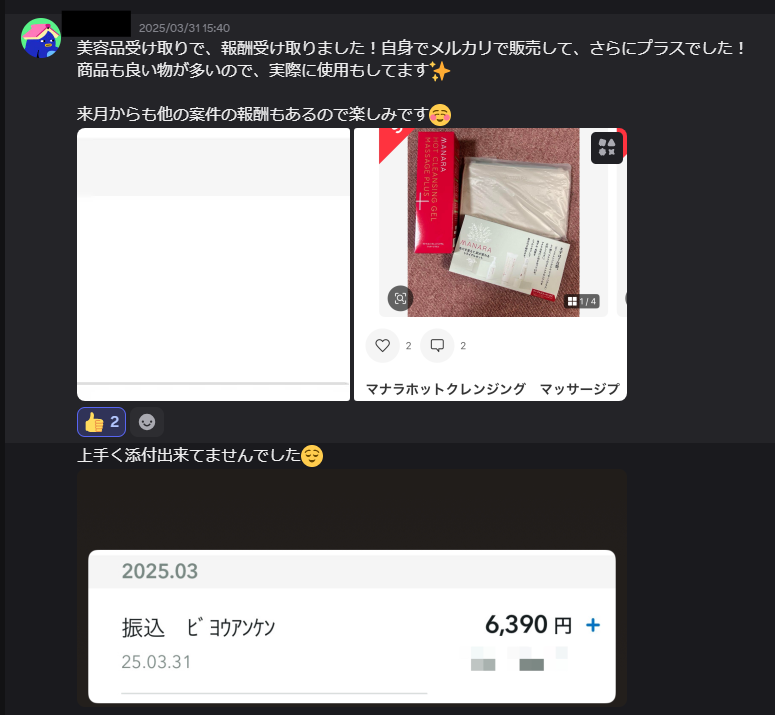The height and width of the screenshot is (715, 775).
Task: Click the message timestamp 2025/03/31 15:40
Action: (x=184, y=28)
